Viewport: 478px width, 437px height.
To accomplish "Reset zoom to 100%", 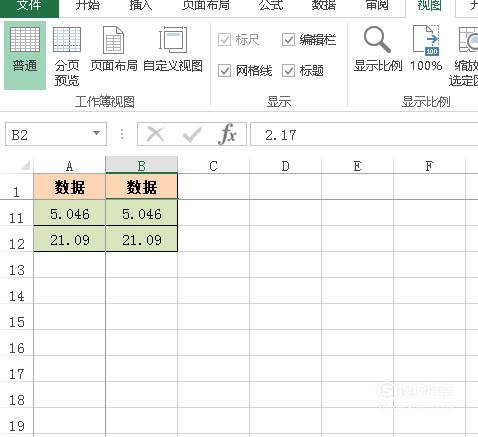I will [426, 49].
